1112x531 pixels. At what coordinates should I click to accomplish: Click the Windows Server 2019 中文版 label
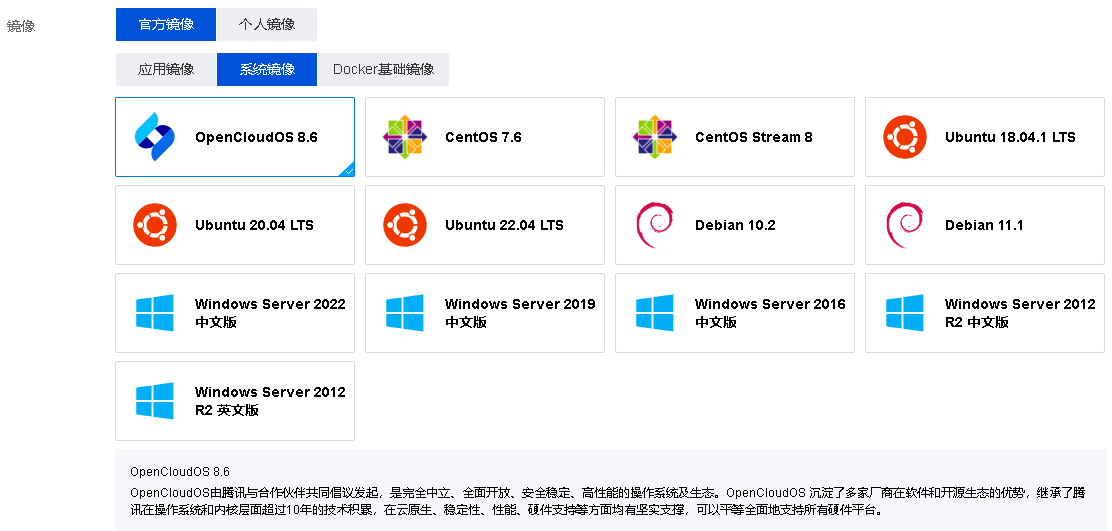tap(520, 313)
